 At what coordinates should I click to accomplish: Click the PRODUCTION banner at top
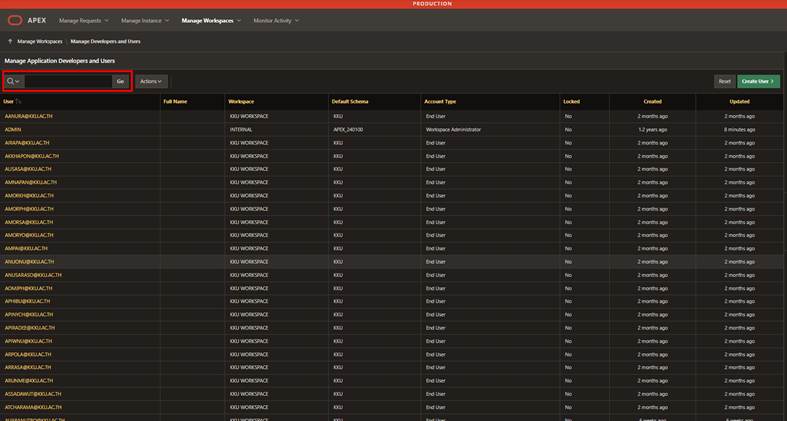pos(432,4)
